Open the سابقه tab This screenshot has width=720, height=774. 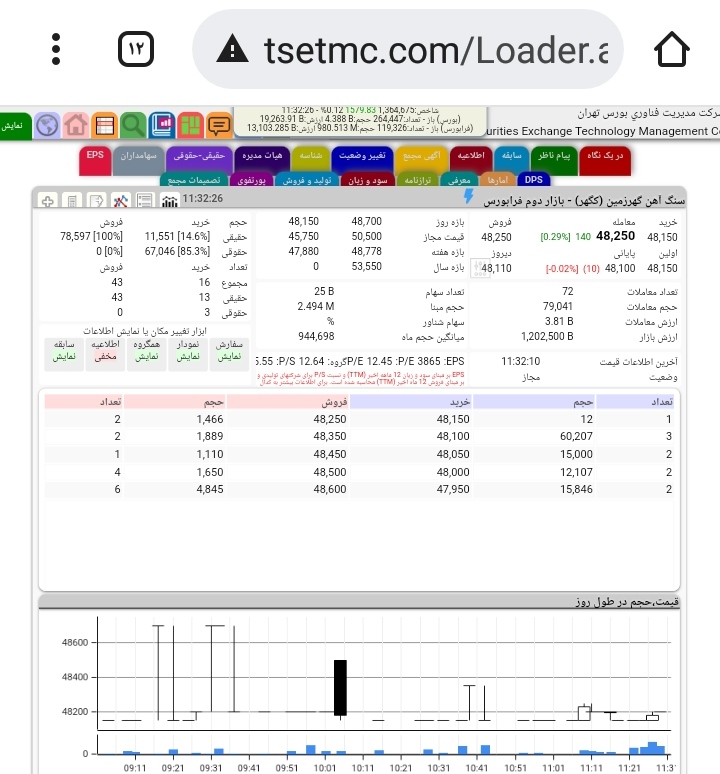point(511,160)
